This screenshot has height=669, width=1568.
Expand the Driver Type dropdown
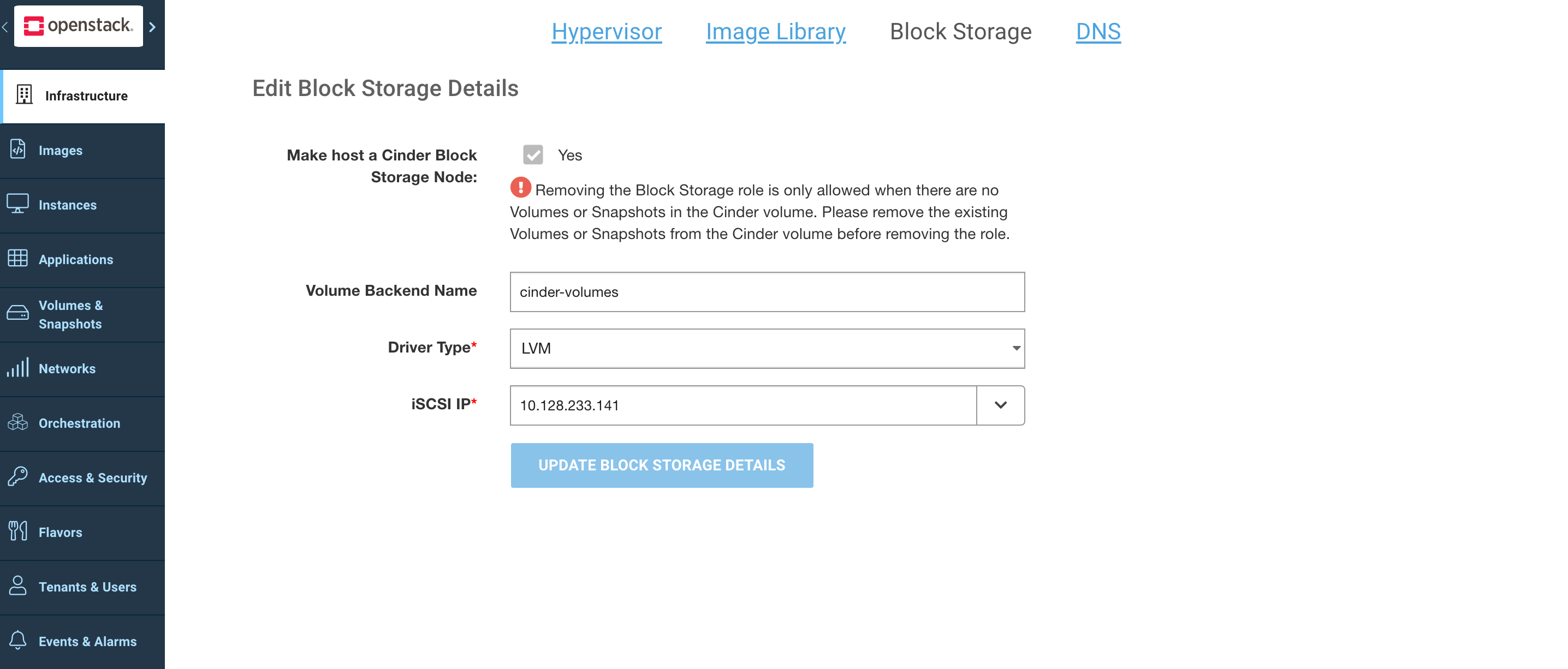coord(1015,348)
